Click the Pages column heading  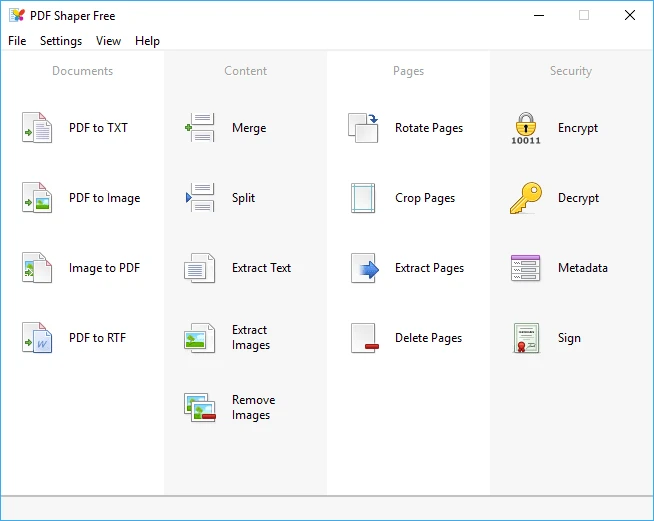(x=409, y=71)
